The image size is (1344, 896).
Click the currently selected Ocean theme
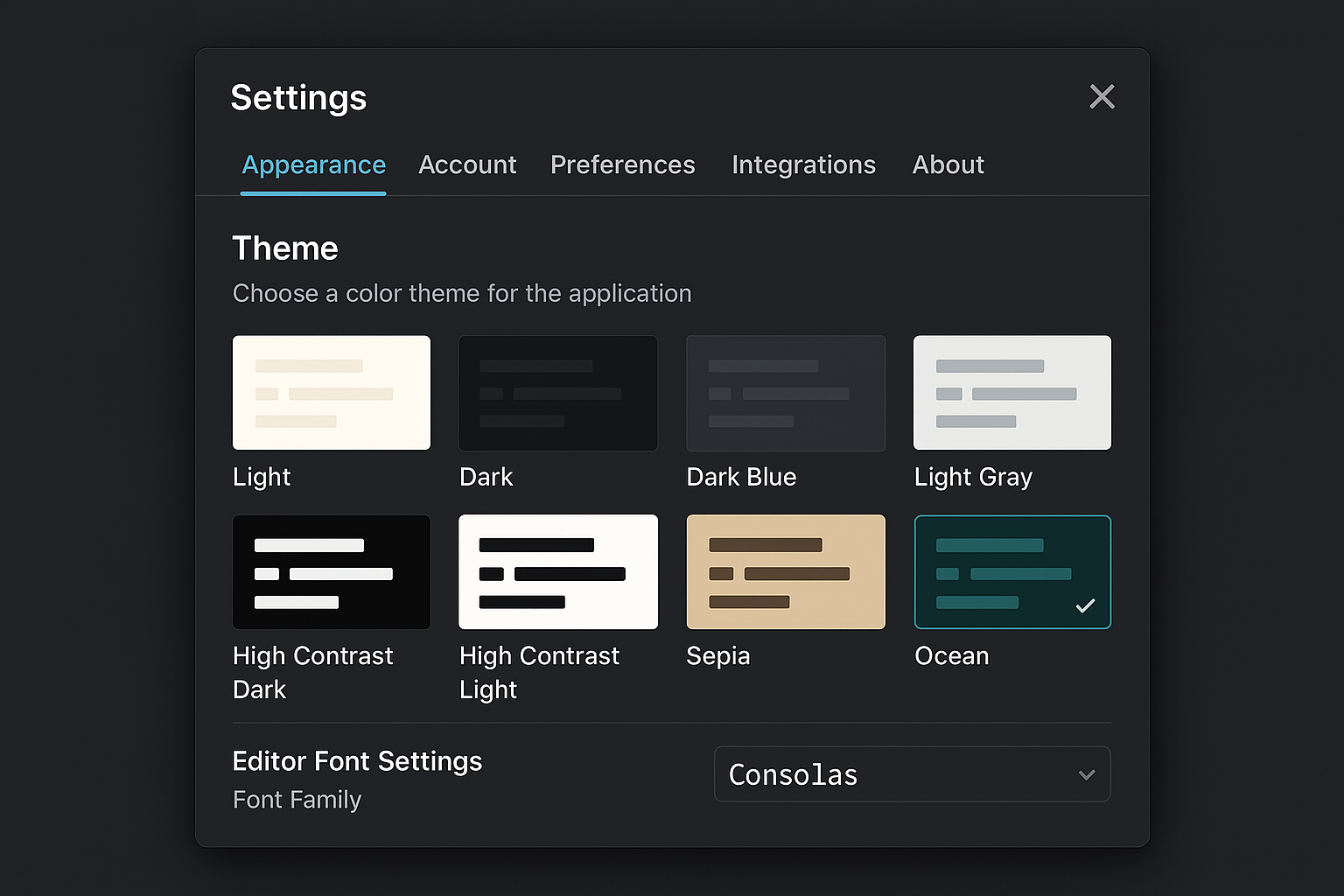(x=1011, y=571)
